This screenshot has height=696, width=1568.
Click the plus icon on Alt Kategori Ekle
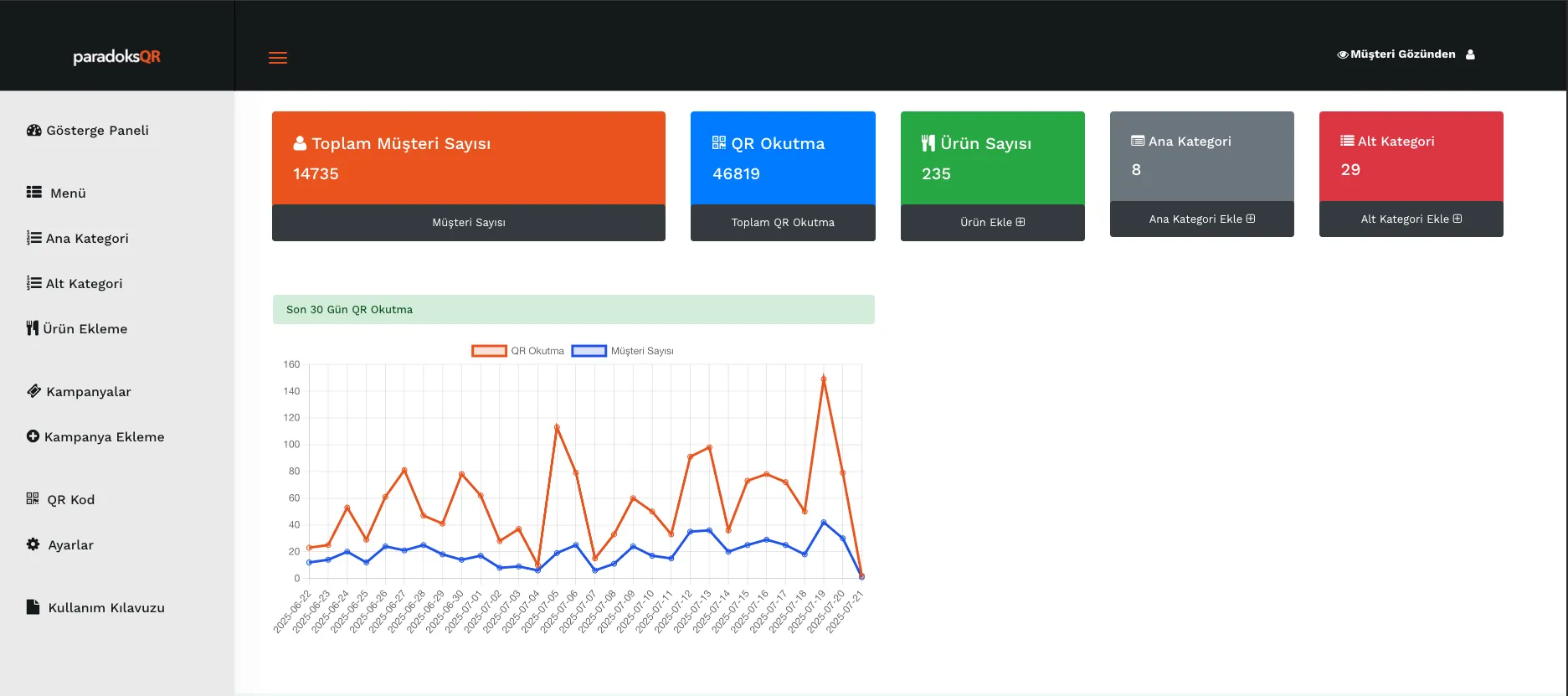tap(1457, 219)
